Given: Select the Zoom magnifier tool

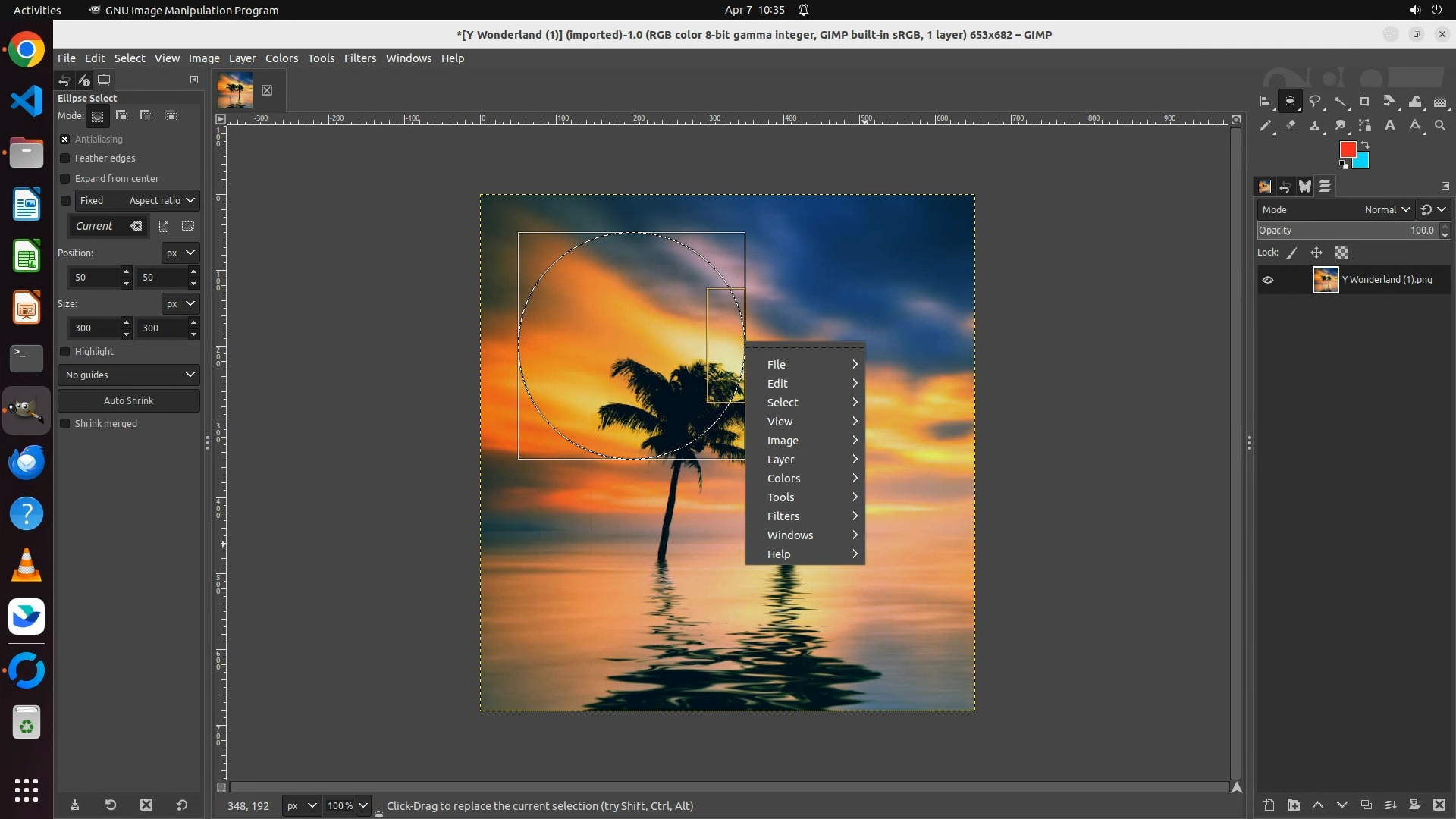Looking at the screenshot, I should tap(1440, 126).
